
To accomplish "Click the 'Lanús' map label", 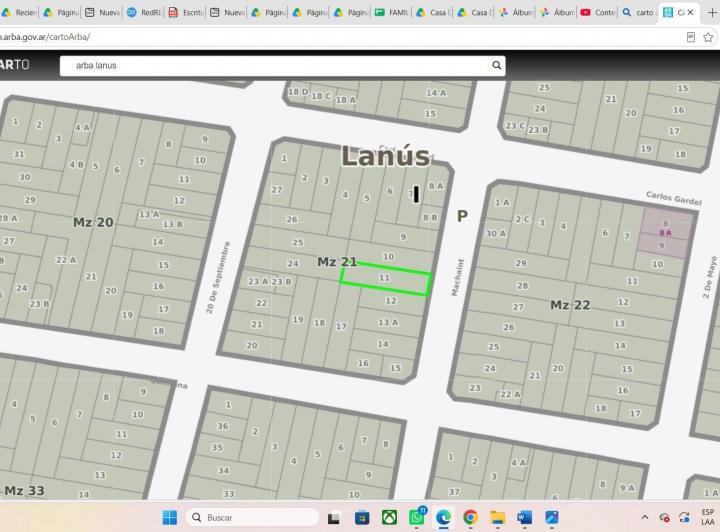I will tap(386, 156).
